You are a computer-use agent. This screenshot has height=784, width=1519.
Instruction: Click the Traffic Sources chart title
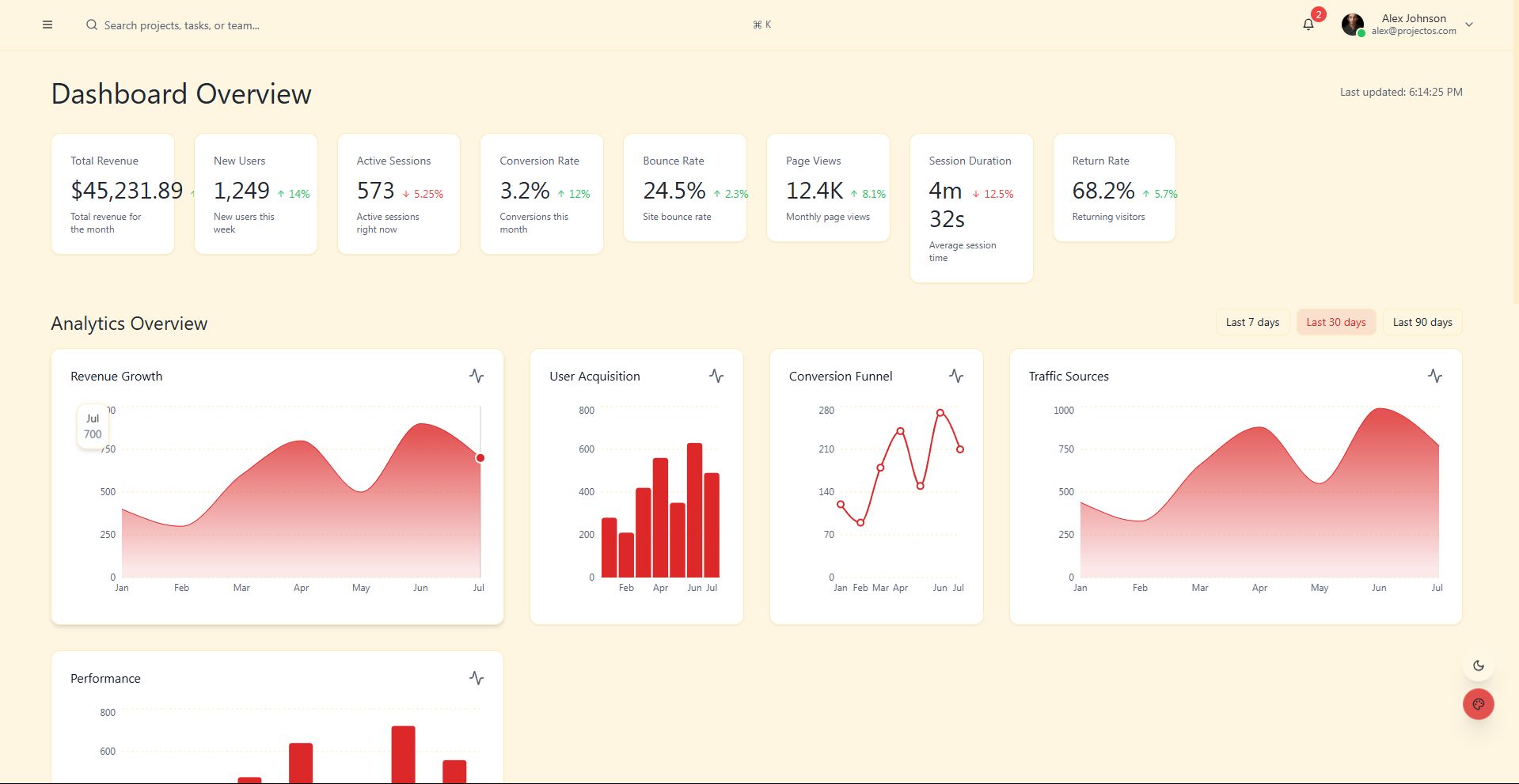1069,377
